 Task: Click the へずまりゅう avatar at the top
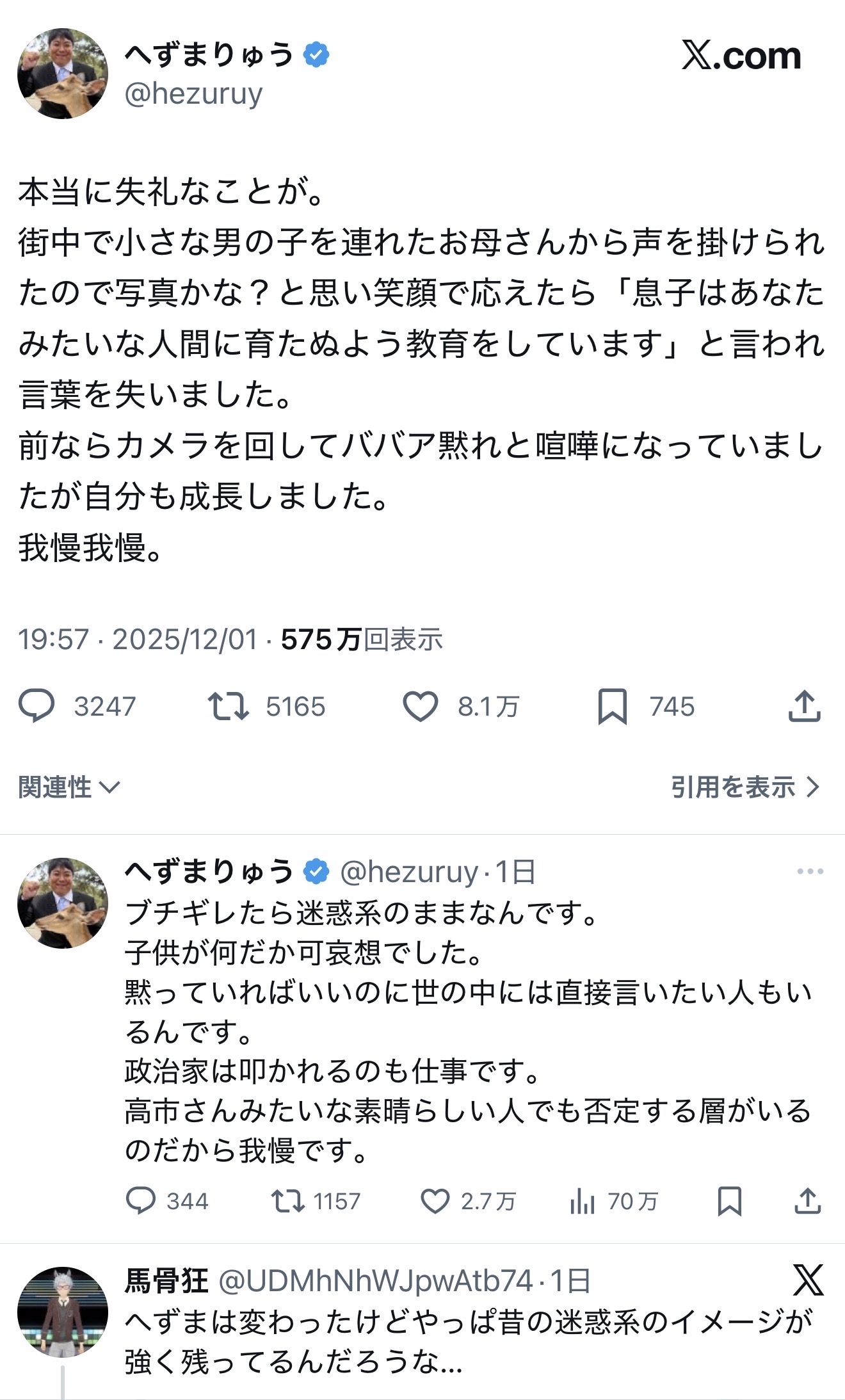(x=62, y=74)
